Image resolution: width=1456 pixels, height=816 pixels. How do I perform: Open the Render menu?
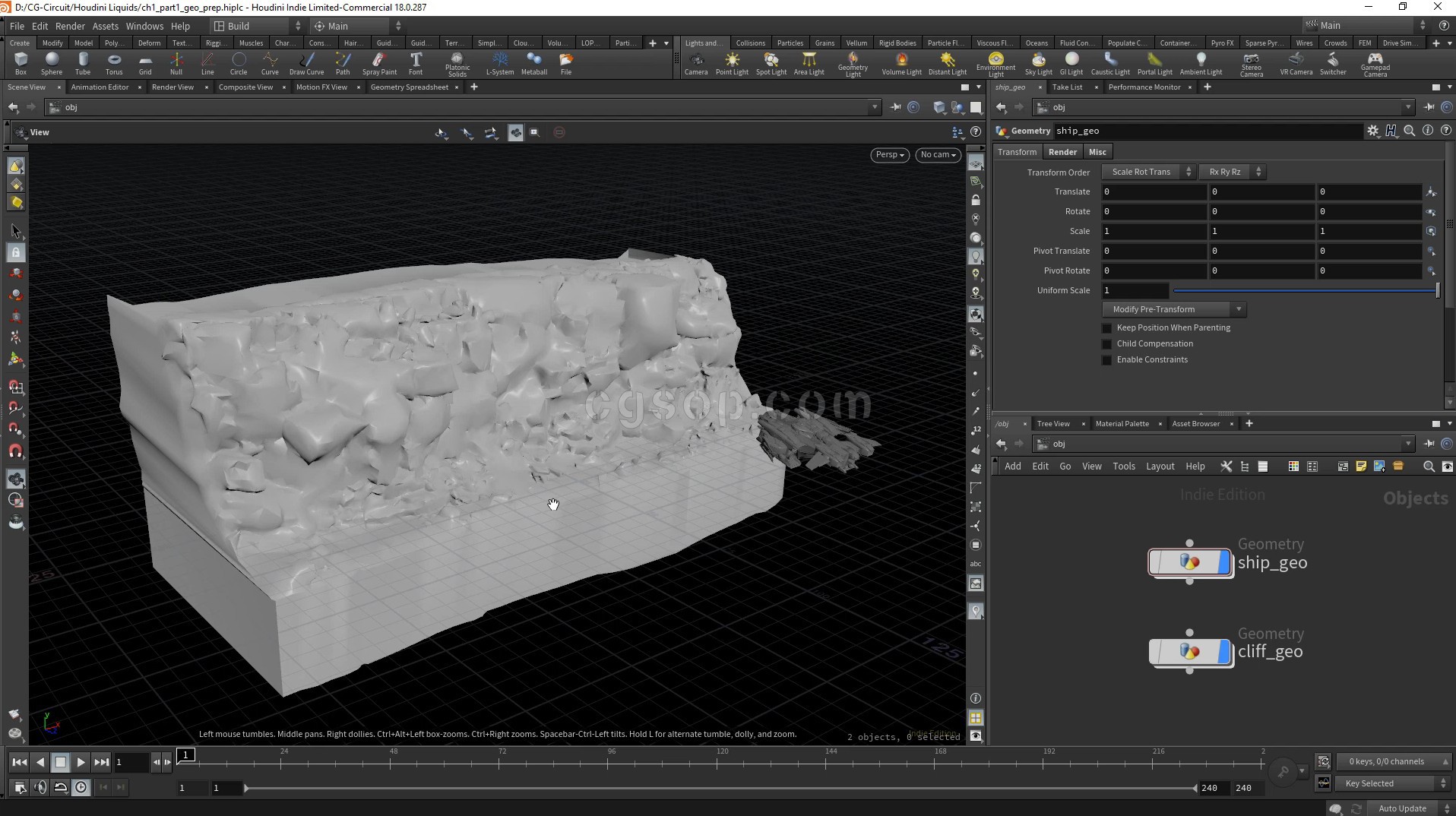point(70,26)
